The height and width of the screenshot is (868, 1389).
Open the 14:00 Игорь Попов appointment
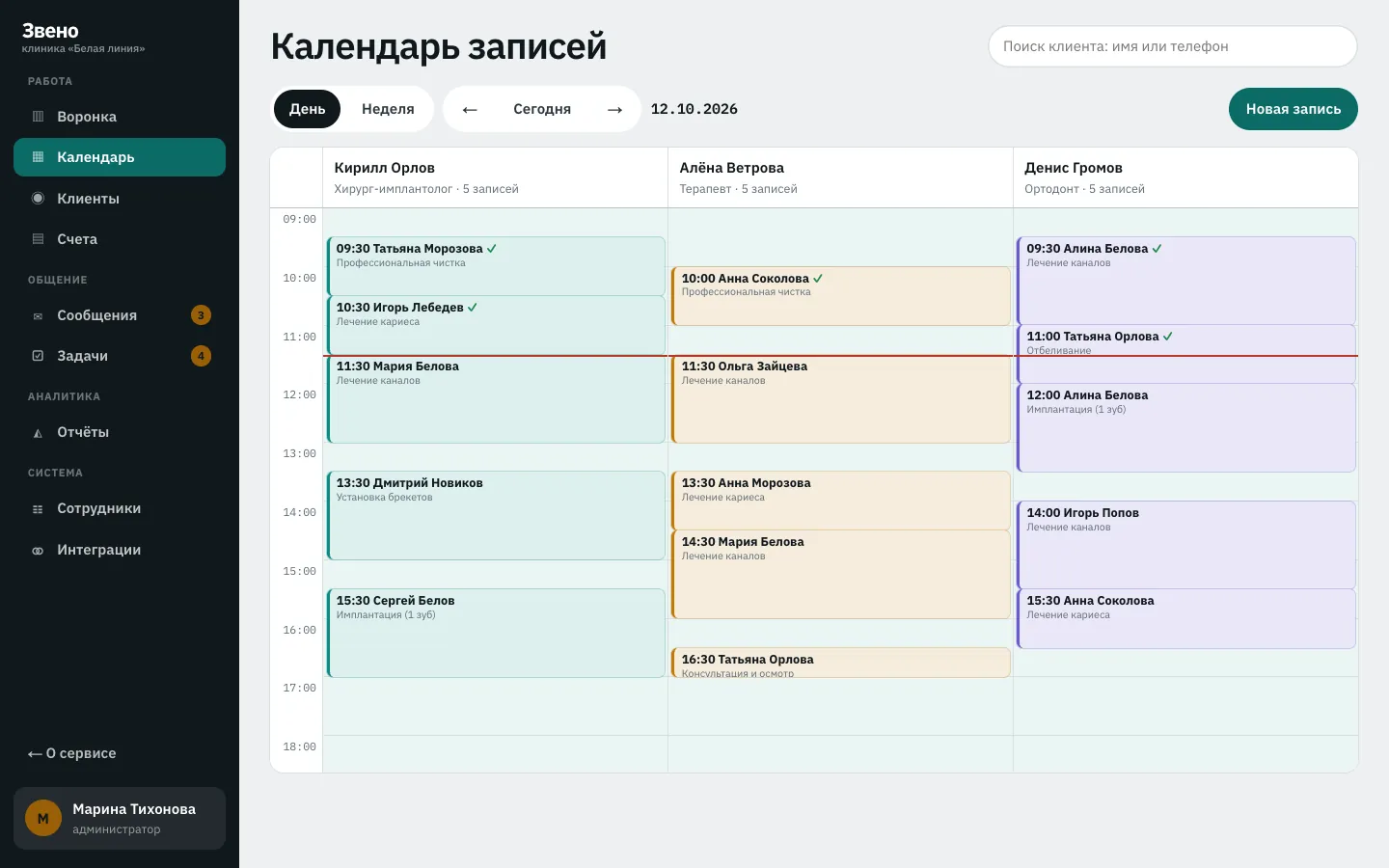1186,545
